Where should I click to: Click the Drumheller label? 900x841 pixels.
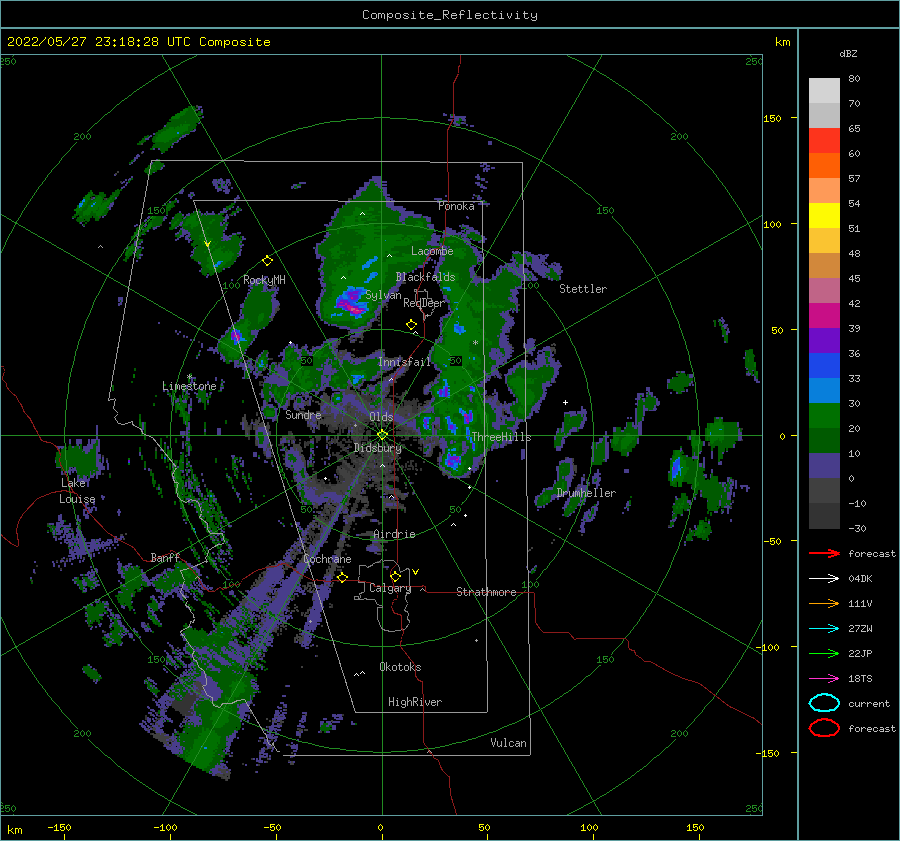tap(586, 493)
